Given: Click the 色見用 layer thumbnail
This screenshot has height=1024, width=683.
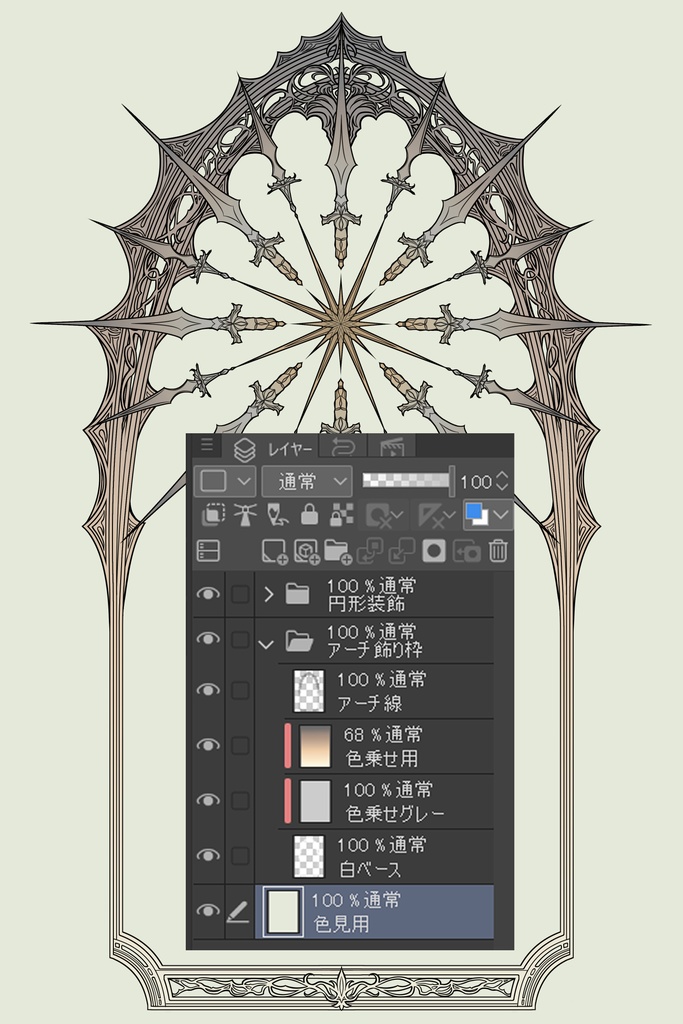Looking at the screenshot, I should [283, 911].
